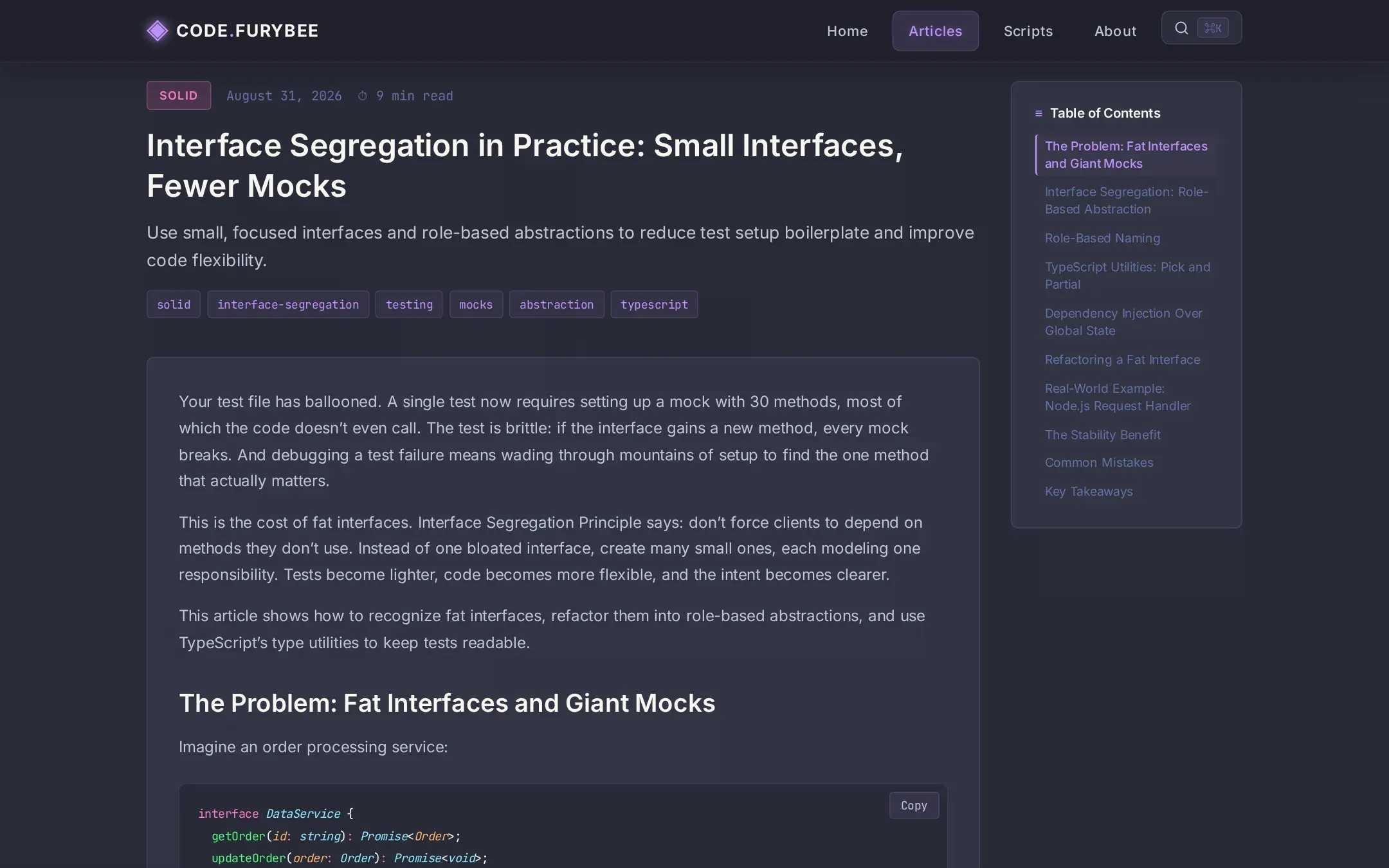Select the interface-segregation tag
Image resolution: width=1389 pixels, height=868 pixels.
[288, 305]
